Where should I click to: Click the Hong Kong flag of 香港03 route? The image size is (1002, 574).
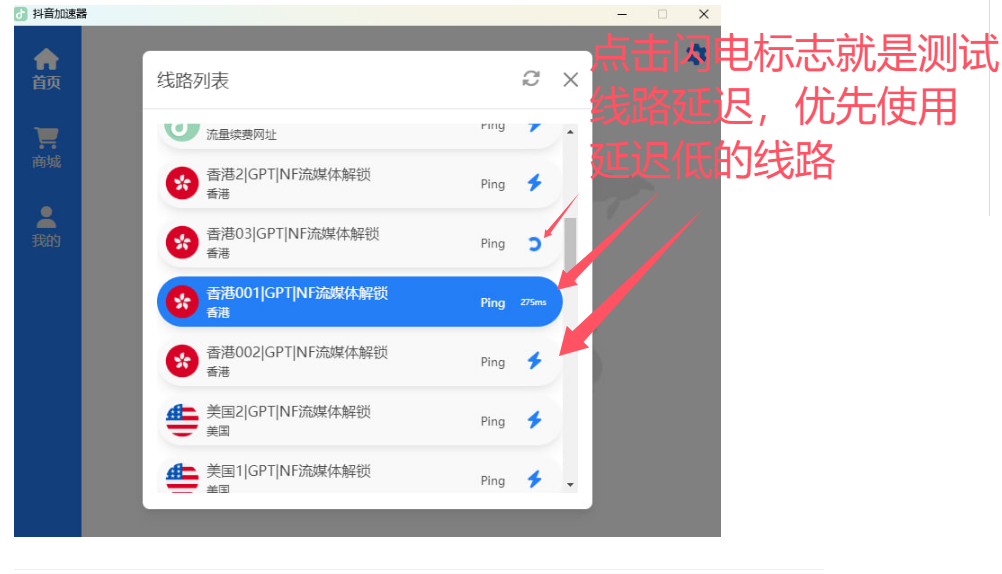coord(182,243)
